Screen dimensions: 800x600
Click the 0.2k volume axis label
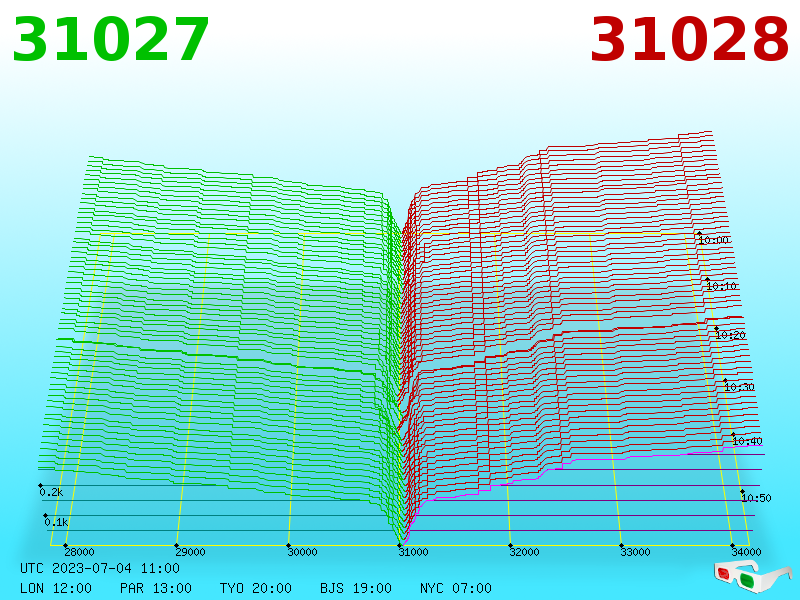pos(51,492)
